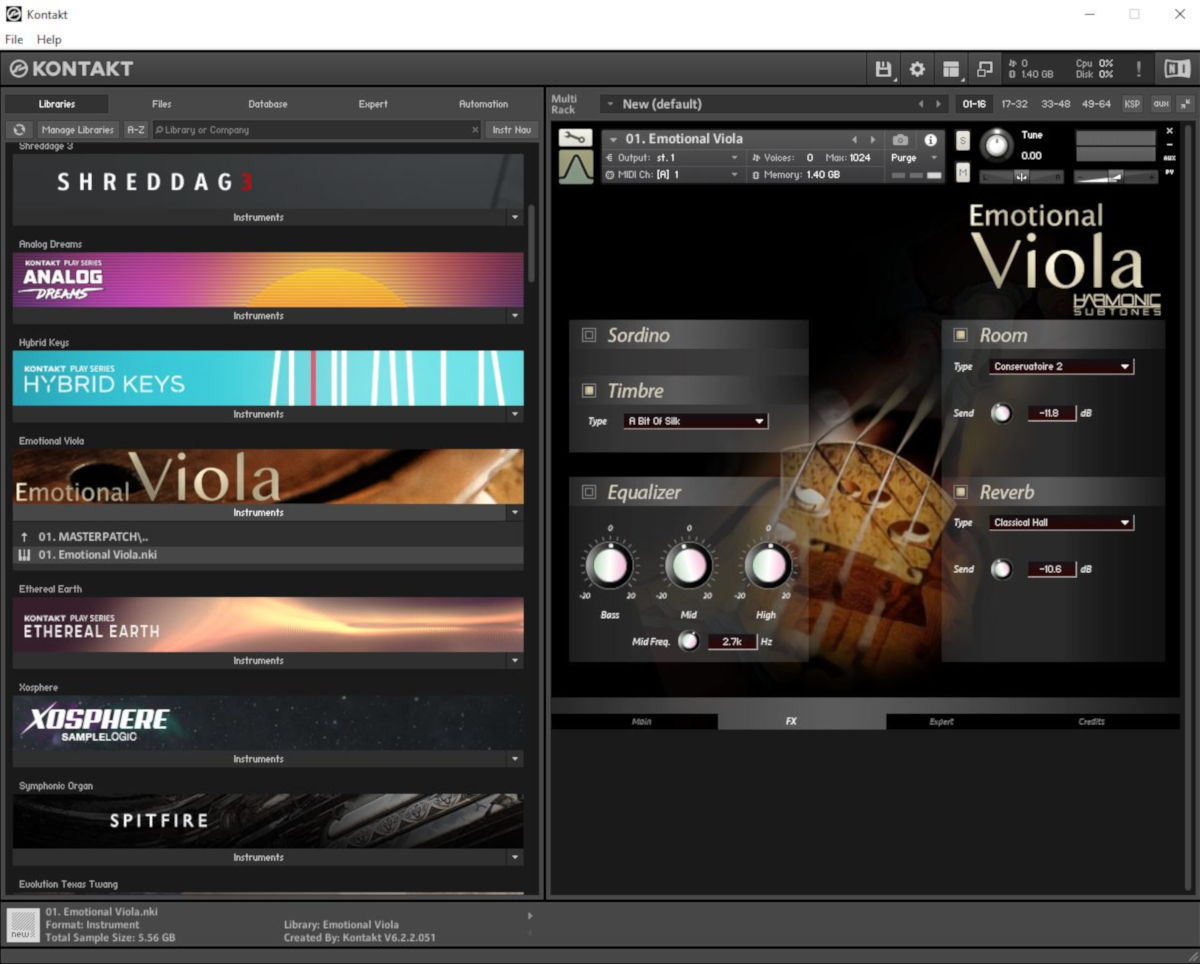
Task: Switch to the Automation browser tab
Action: coord(483,104)
